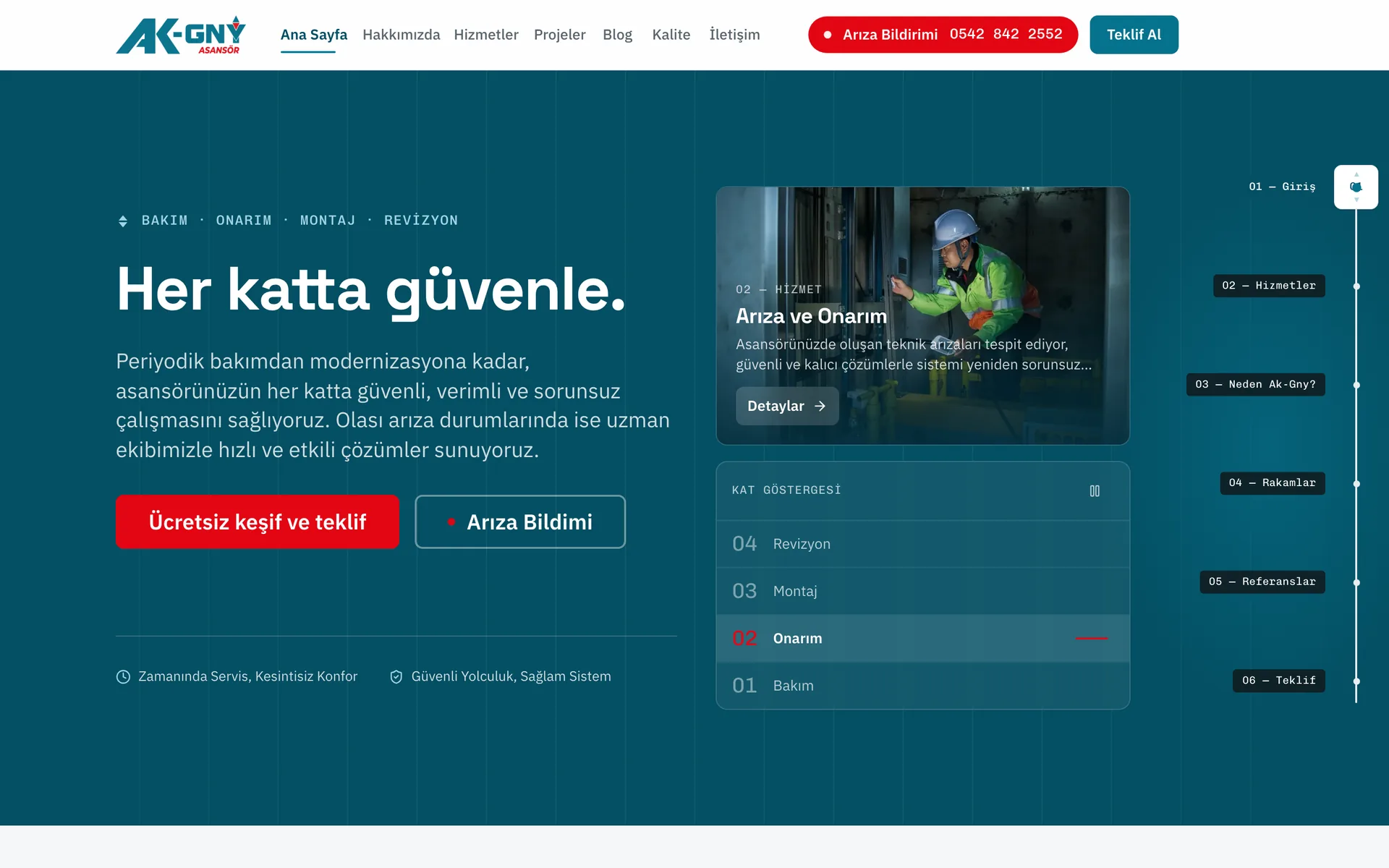This screenshot has height=868, width=1389.
Task: Click the arrow icon in Detaylar button
Action: pos(820,407)
